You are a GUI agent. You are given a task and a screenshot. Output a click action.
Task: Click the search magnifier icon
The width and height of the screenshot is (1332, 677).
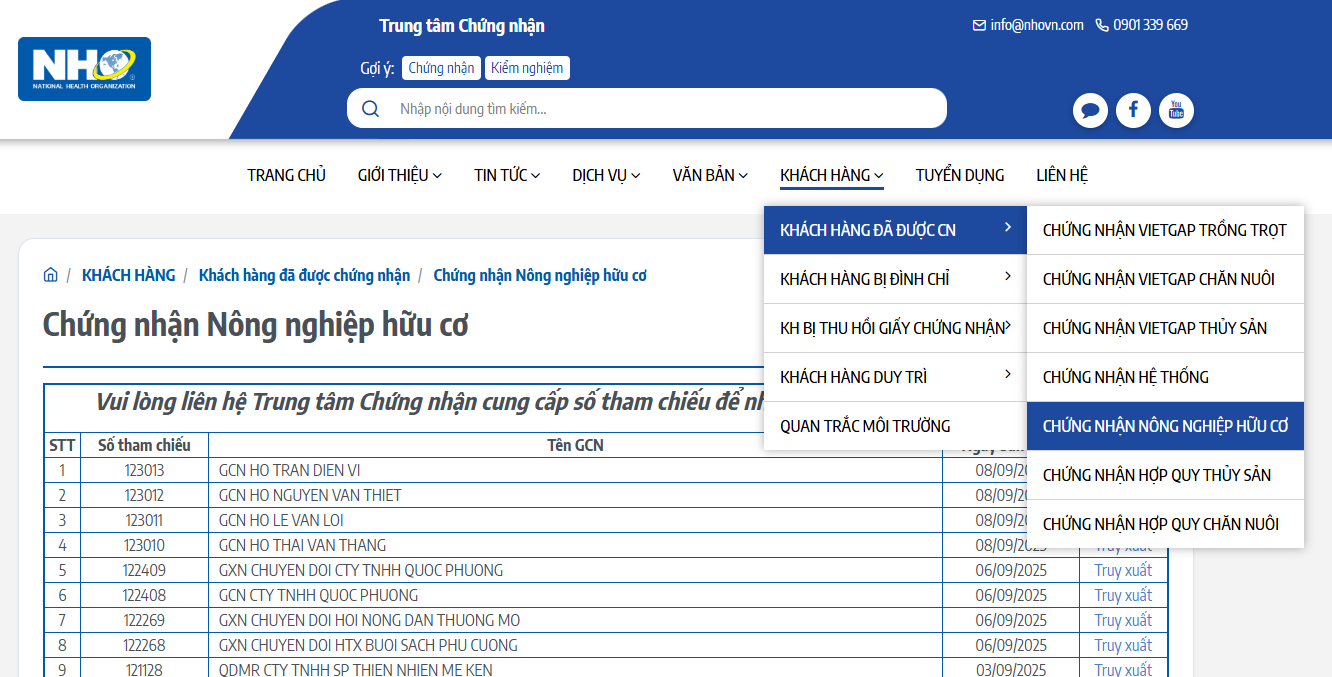point(371,109)
